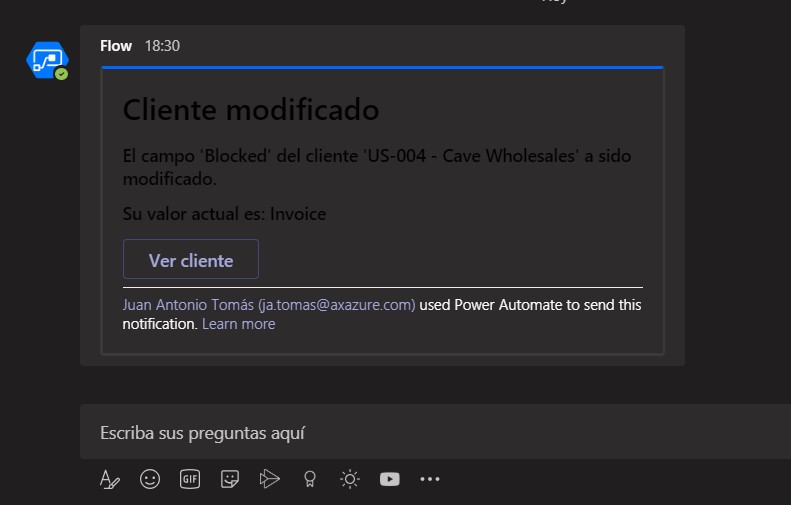Viewport: 791px width, 505px height.
Task: Click the Cliente modificado card title
Action: 251,109
